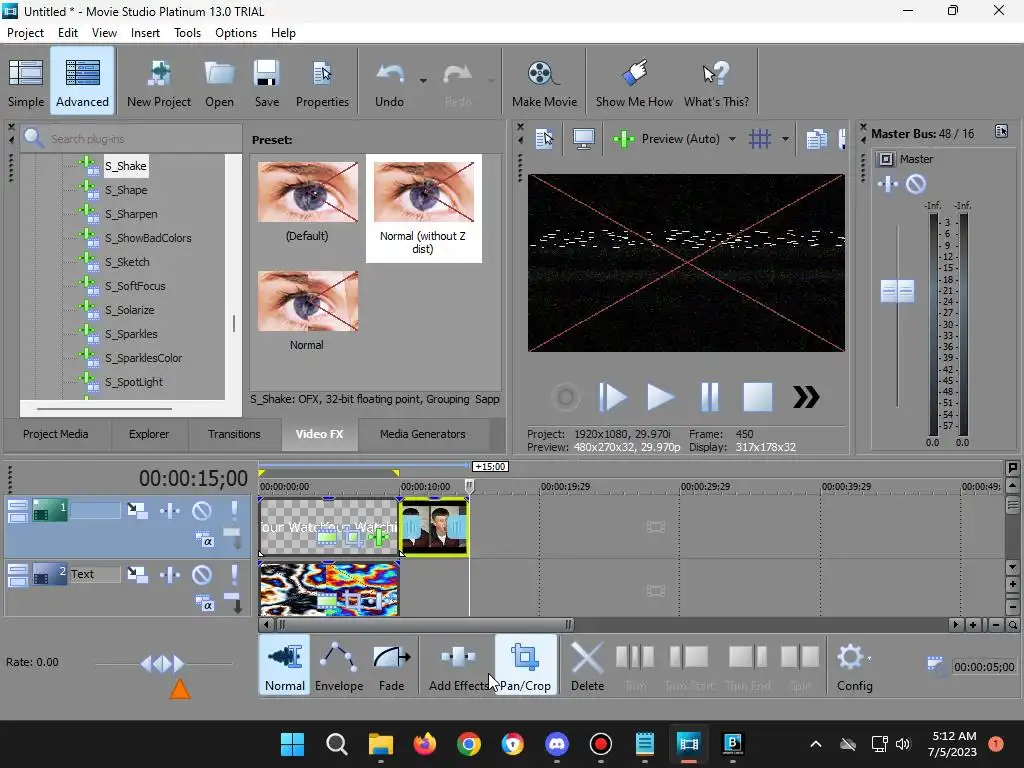Open track motion on track 1

[137, 510]
